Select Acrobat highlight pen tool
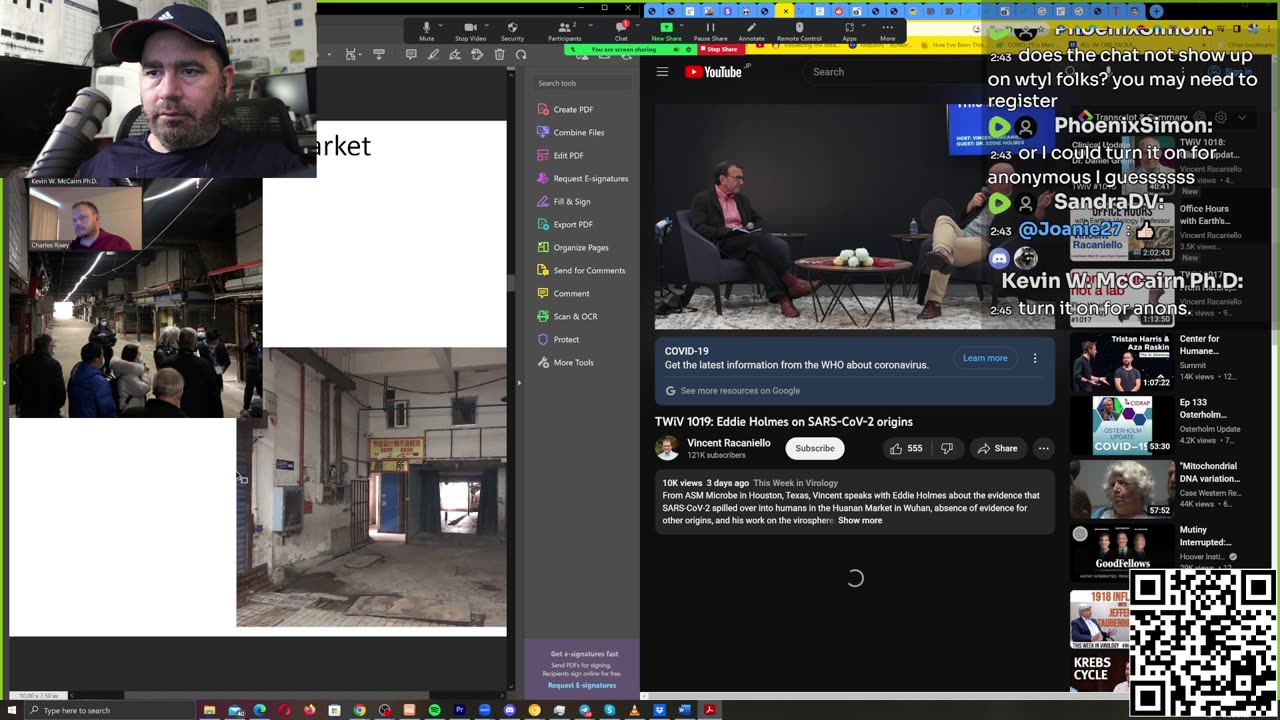Image resolution: width=1280 pixels, height=720 pixels. click(433, 54)
